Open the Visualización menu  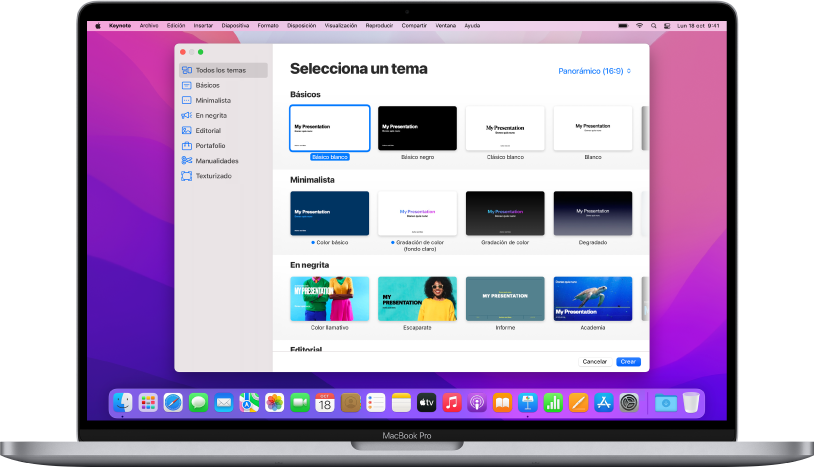coord(341,25)
